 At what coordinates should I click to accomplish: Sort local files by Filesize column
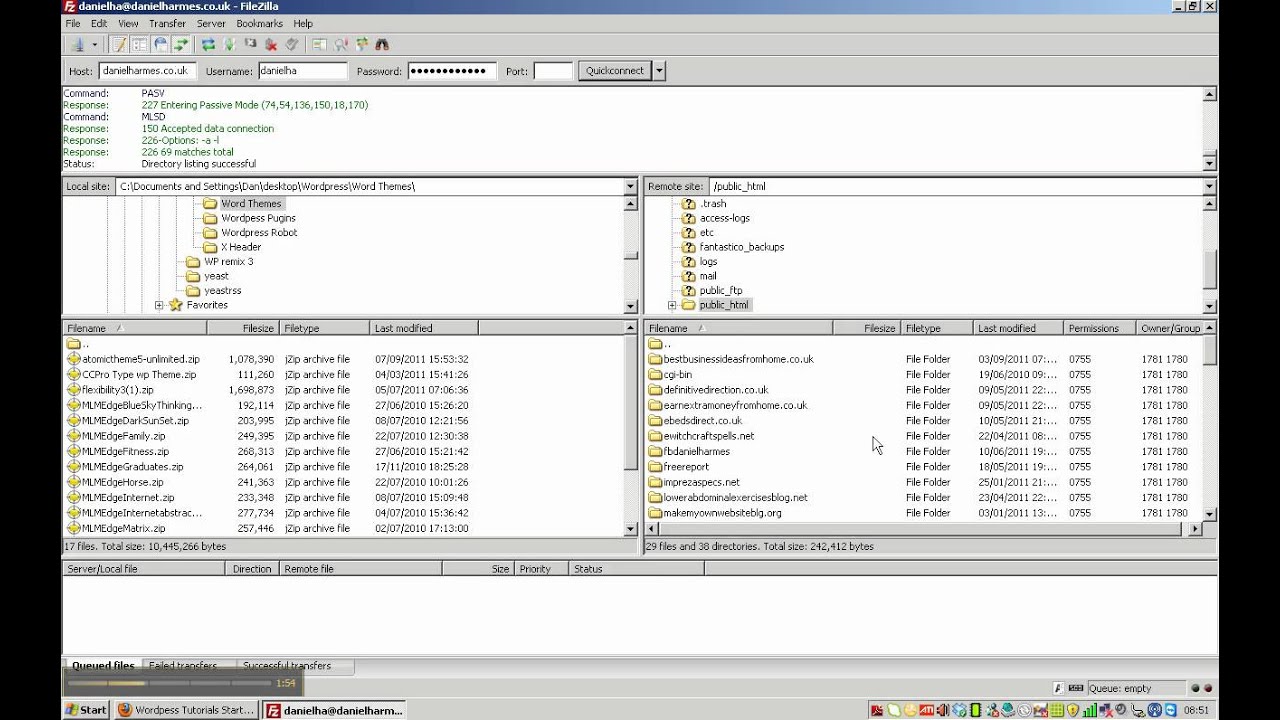tap(243, 328)
